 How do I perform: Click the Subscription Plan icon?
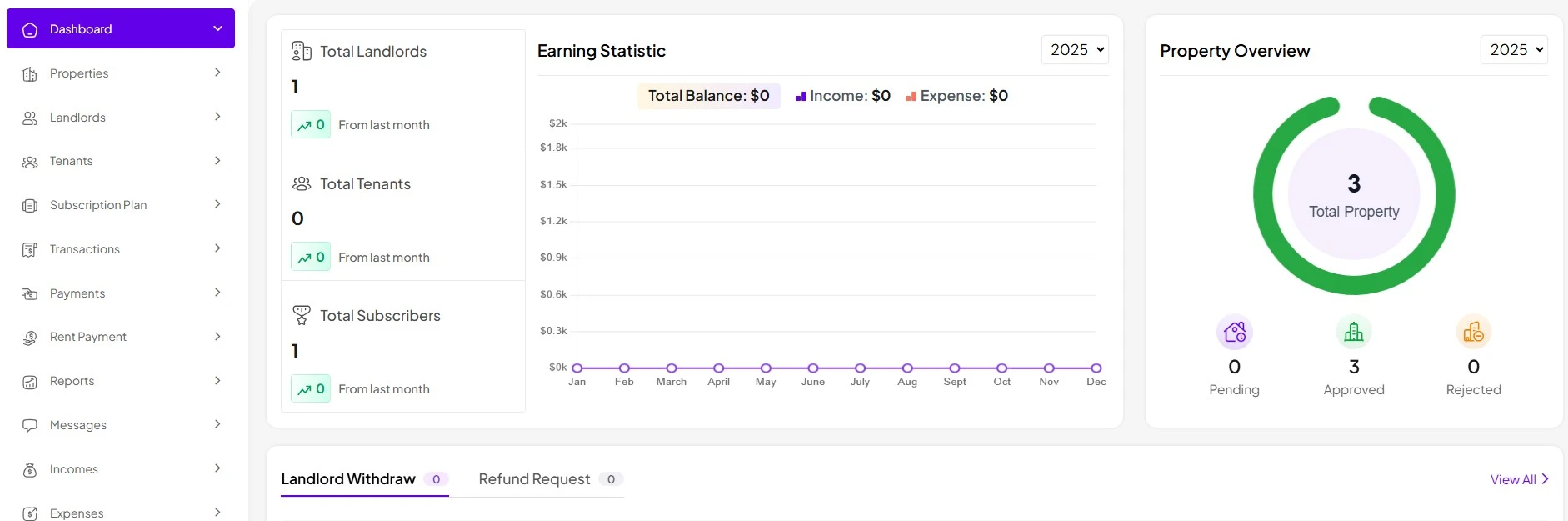point(30,206)
